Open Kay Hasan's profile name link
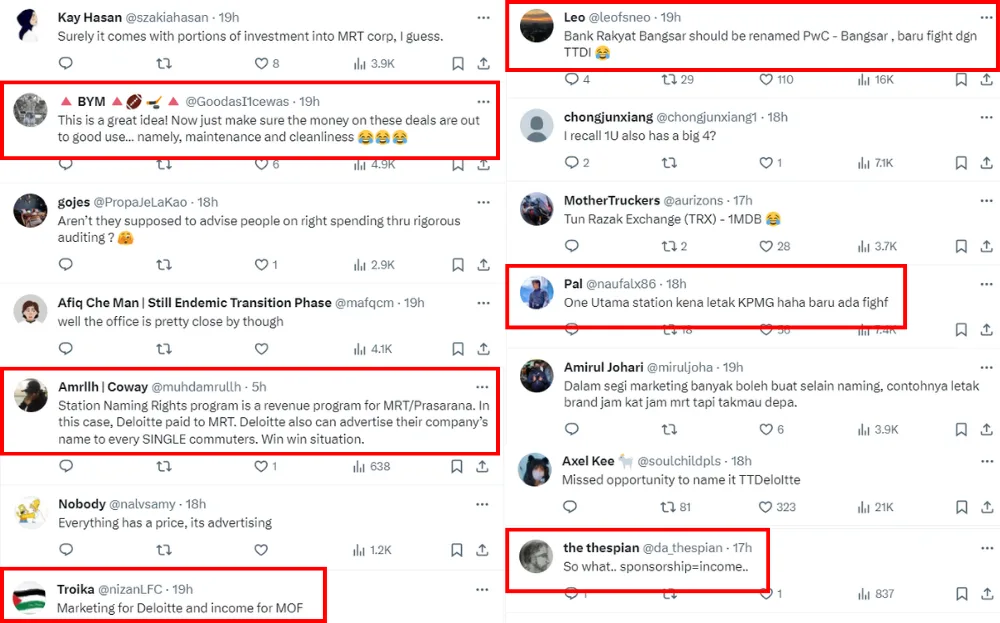The image size is (1000, 623). point(91,17)
